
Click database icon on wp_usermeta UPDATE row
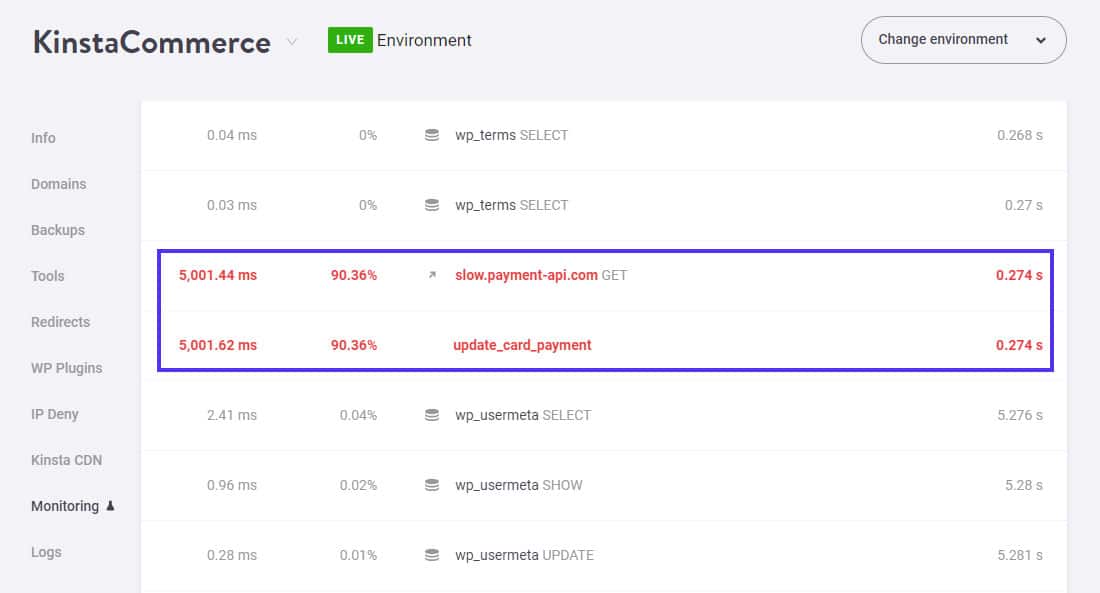(430, 555)
